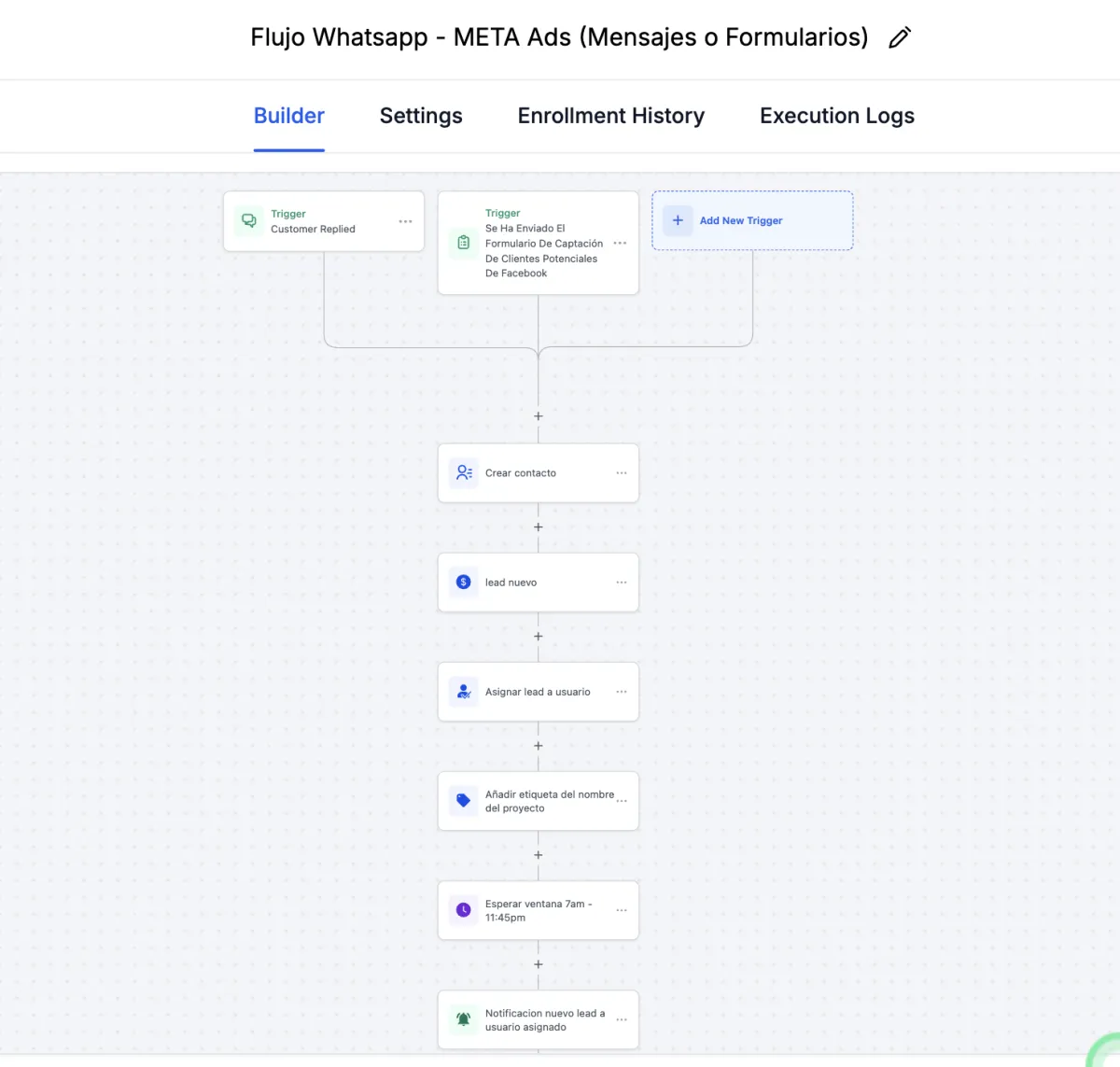Go to the Execution Logs tab
This screenshot has width=1120, height=1067.
tap(837, 116)
